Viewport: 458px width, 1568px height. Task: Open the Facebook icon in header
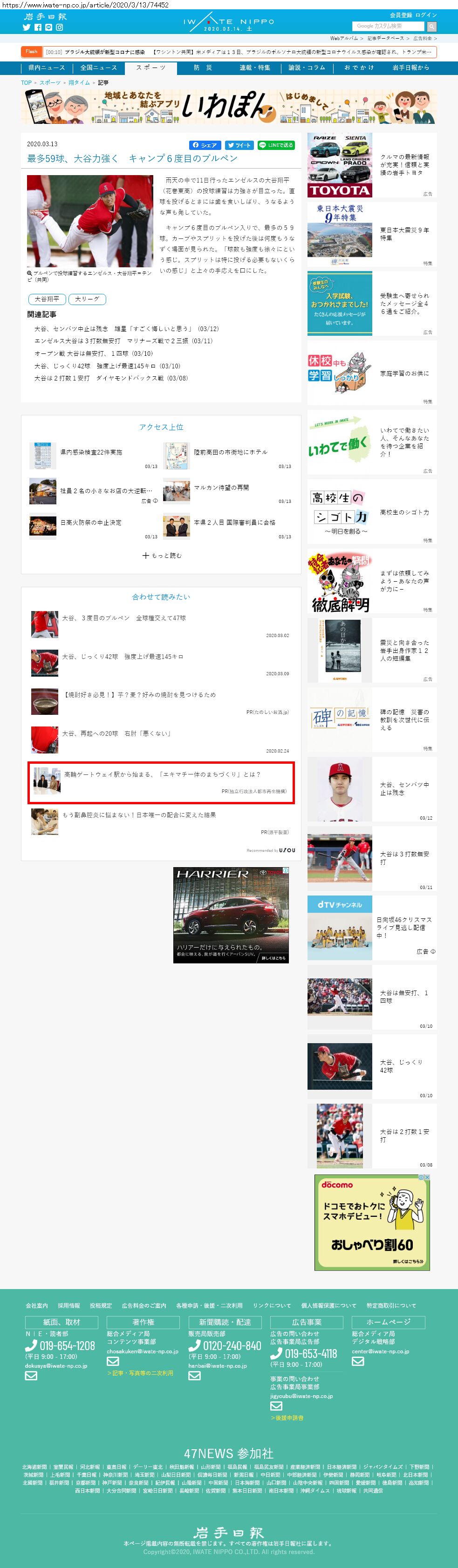tap(38, 27)
